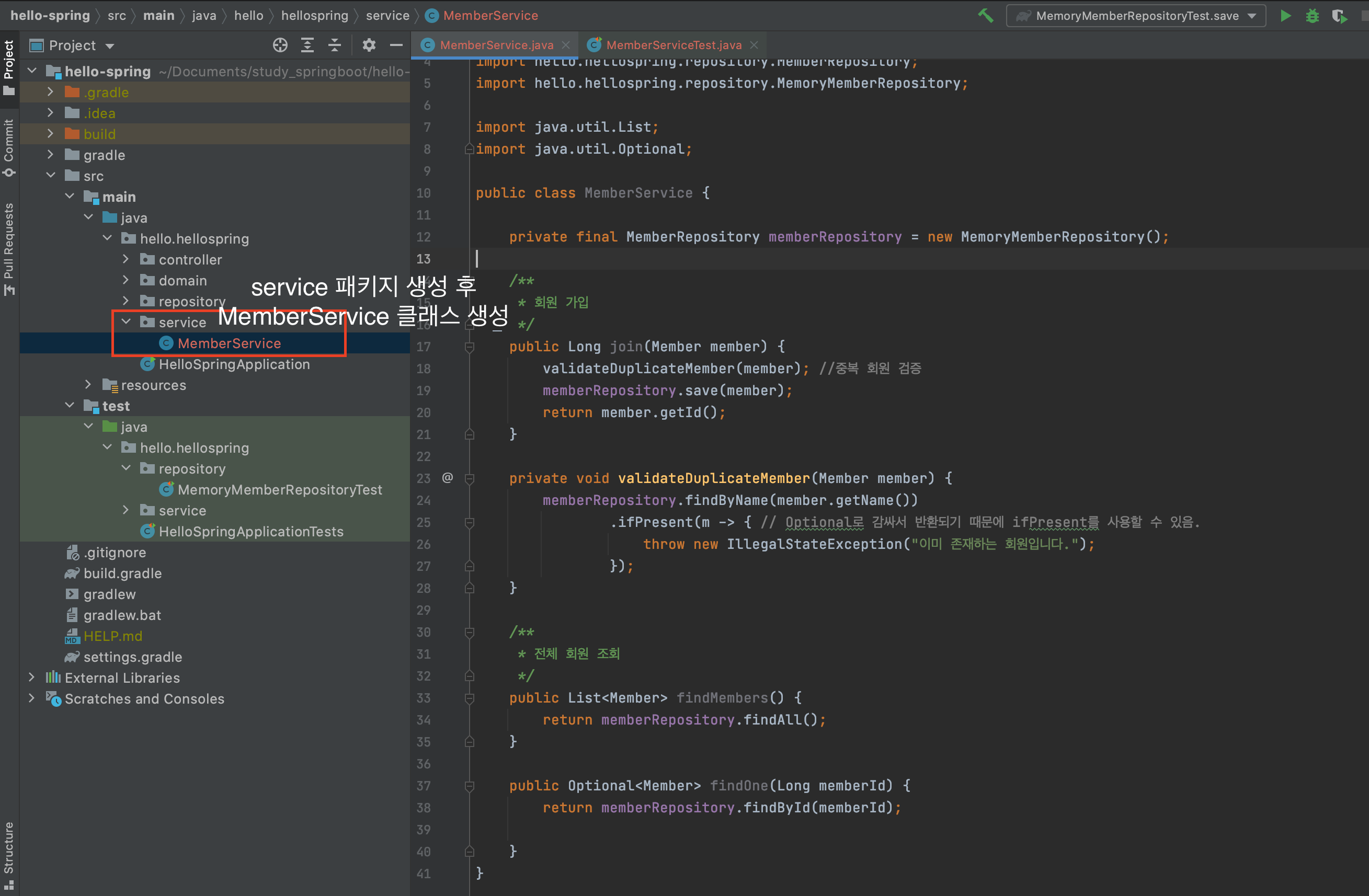Click the green Run button
Viewport: 1369px width, 896px height.
[1285, 16]
